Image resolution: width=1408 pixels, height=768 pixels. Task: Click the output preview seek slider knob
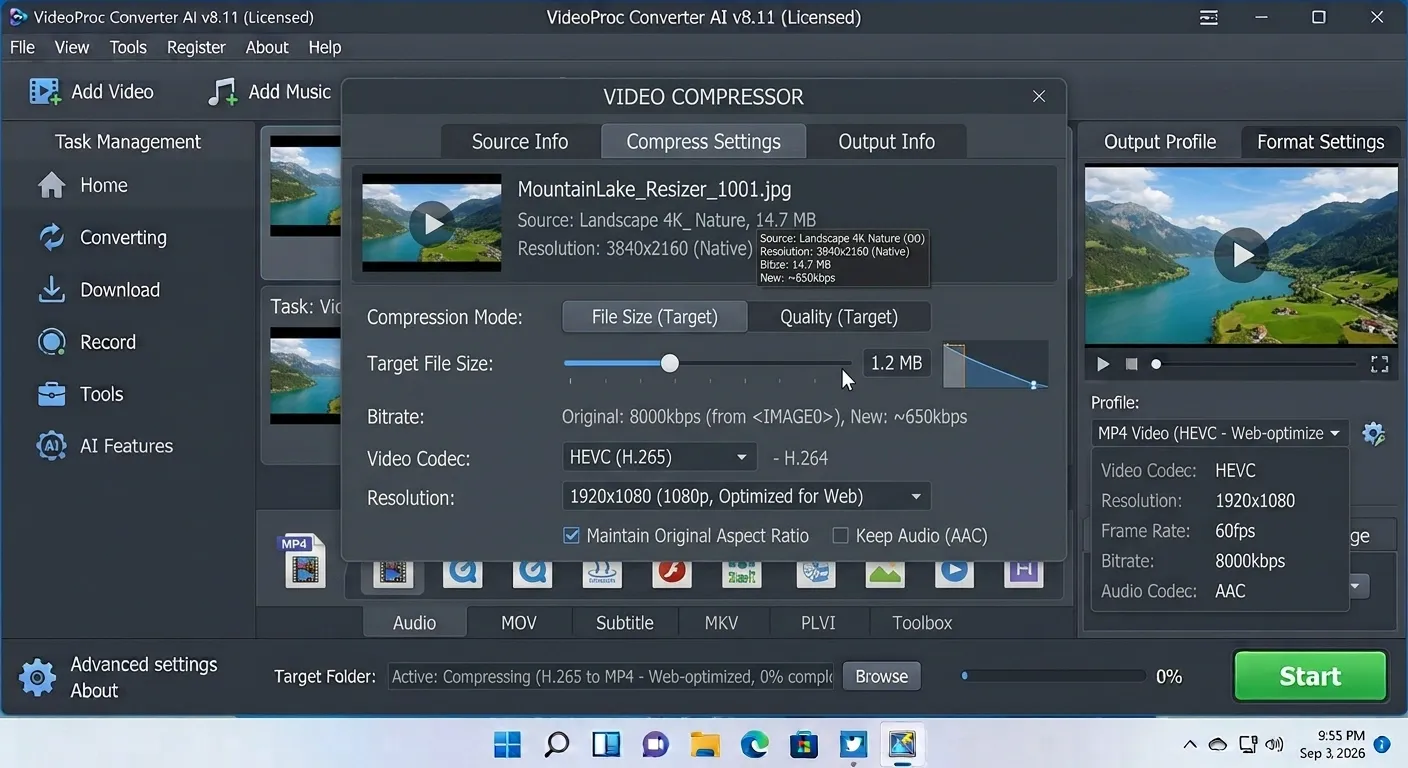(1156, 364)
